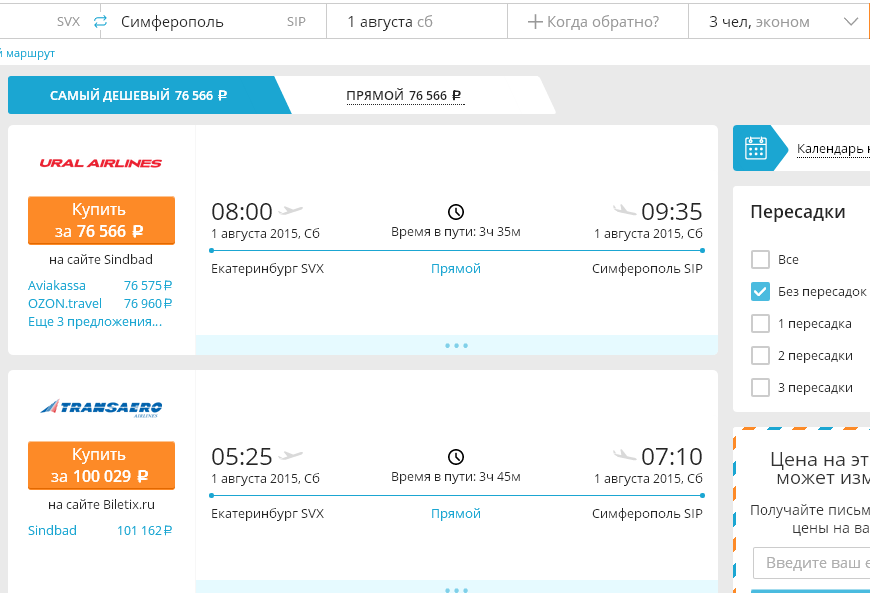This screenshot has width=870, height=593.
Task: Show 'Еще 3 предложения' offers
Action: coord(95,322)
